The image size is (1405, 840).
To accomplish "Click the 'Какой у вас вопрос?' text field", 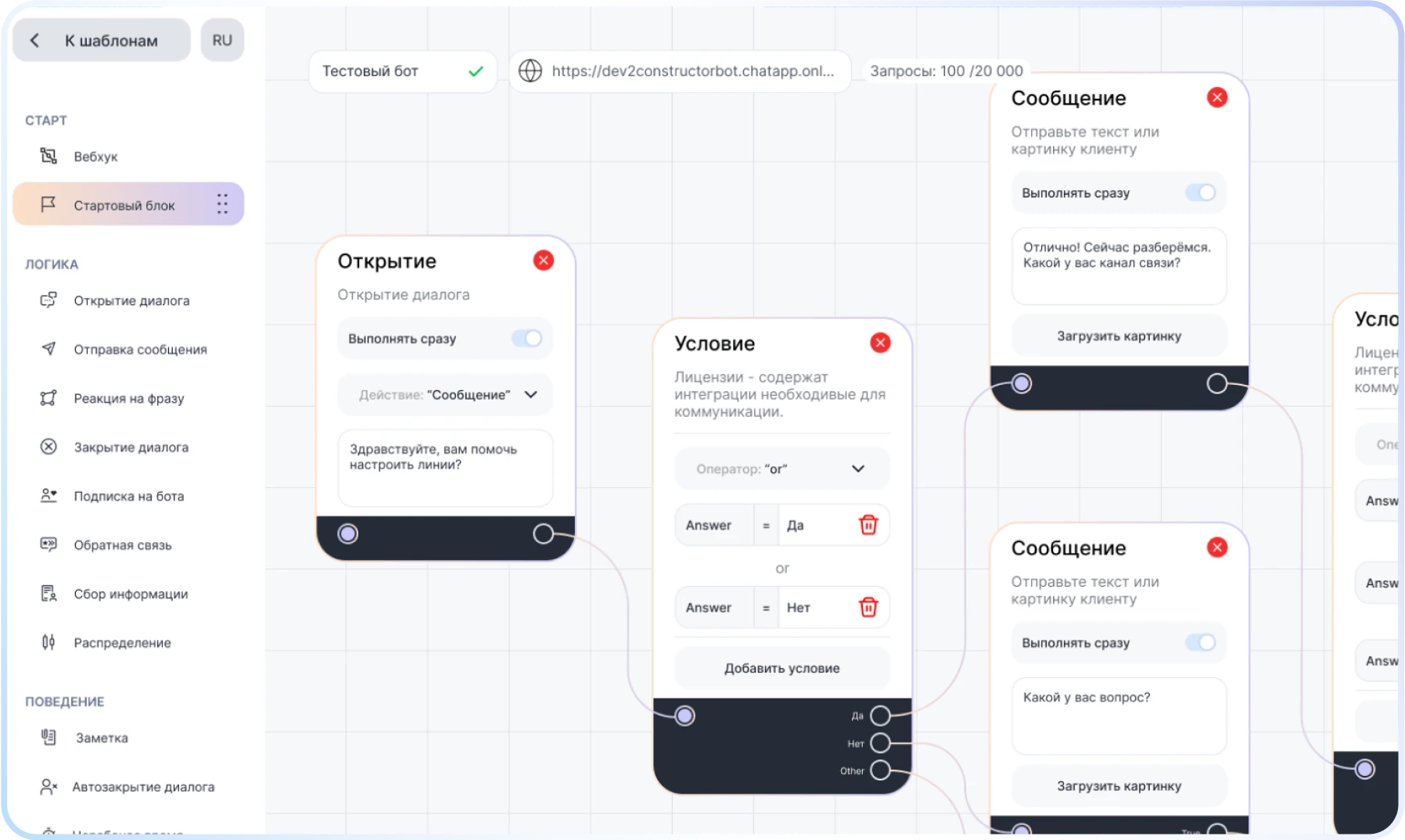I will tap(1119, 715).
